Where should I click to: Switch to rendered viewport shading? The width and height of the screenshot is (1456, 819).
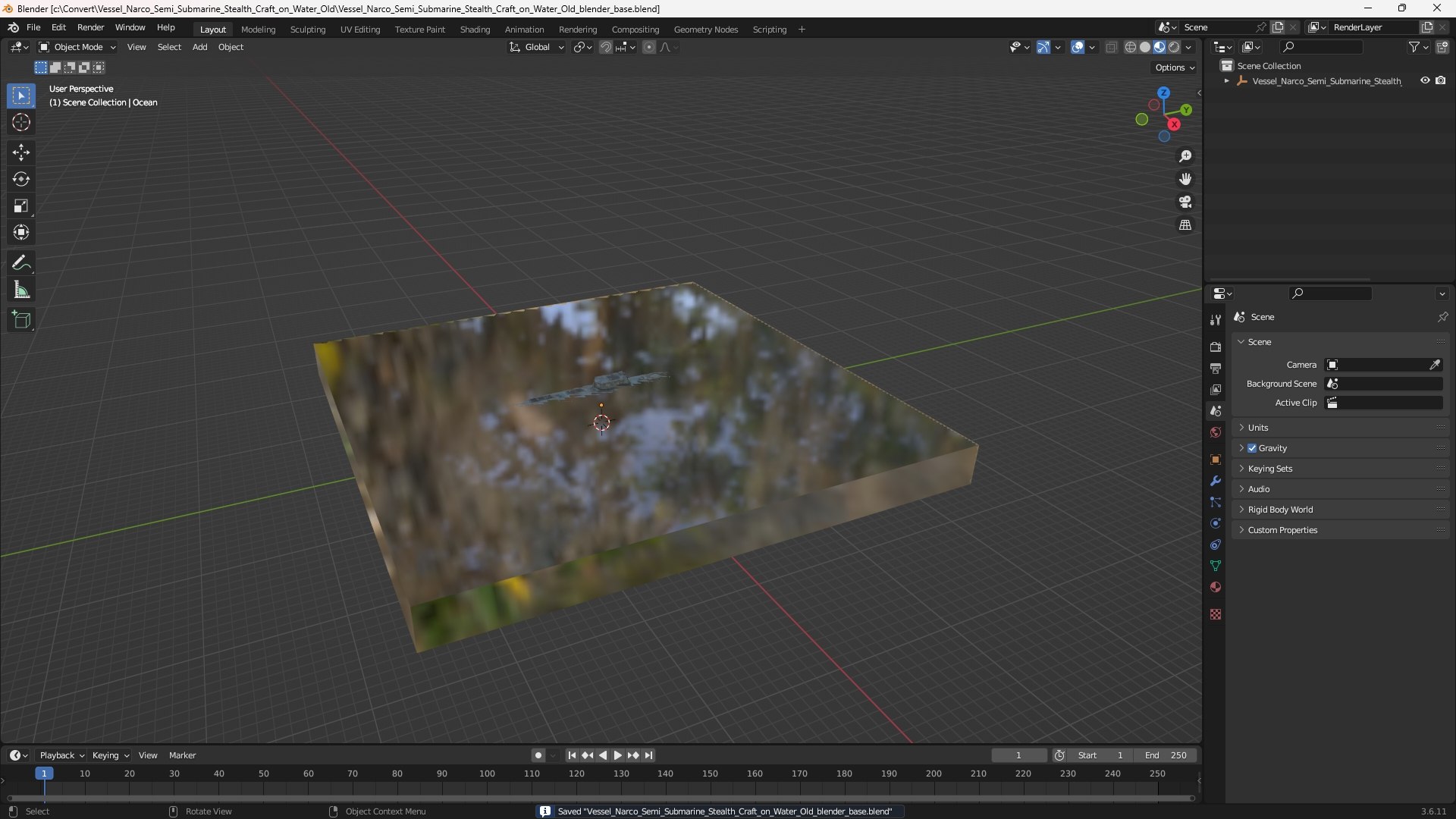point(1174,47)
